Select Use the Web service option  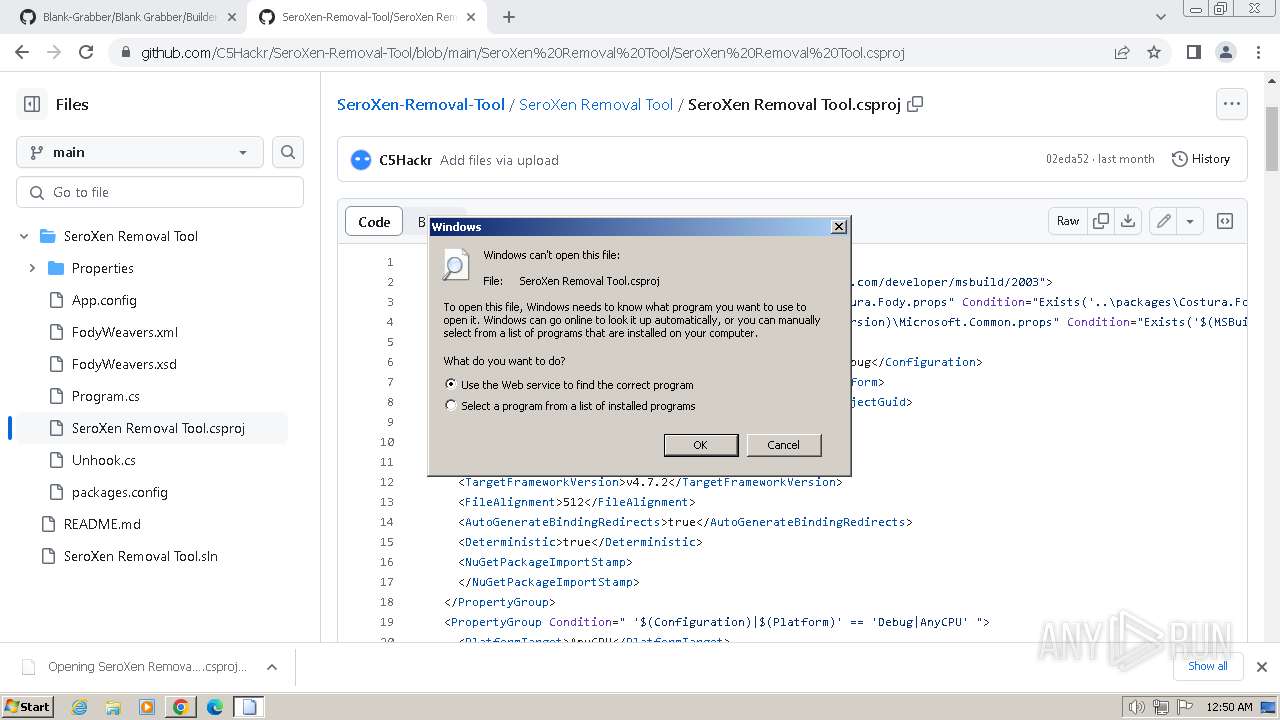pyautogui.click(x=451, y=384)
